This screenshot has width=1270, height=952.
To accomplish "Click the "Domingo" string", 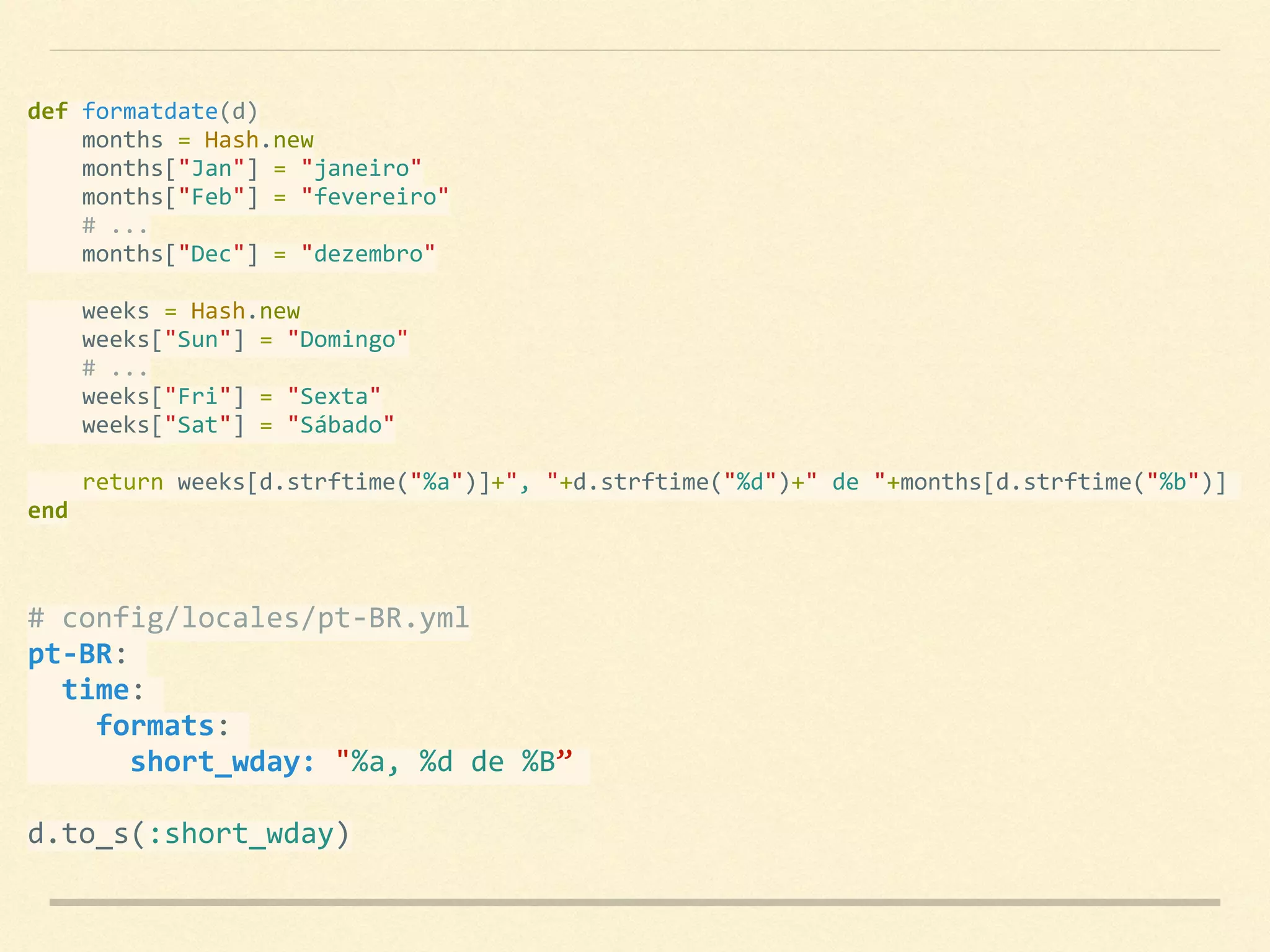I will [347, 340].
